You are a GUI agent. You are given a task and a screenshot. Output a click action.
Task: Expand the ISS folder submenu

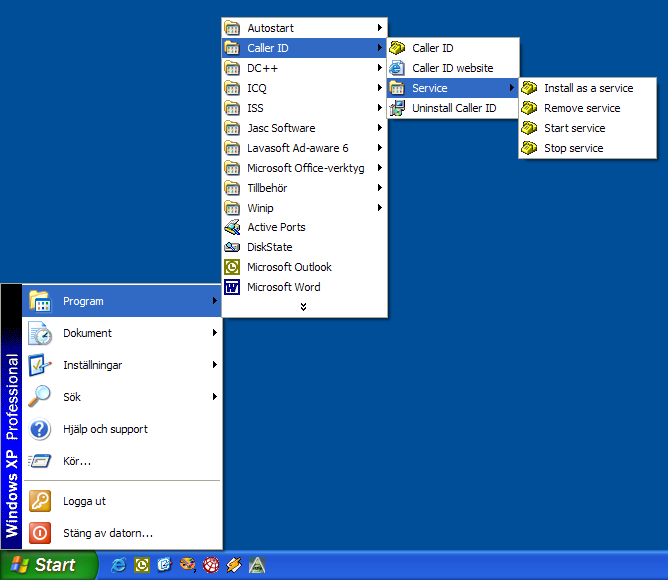point(304,108)
